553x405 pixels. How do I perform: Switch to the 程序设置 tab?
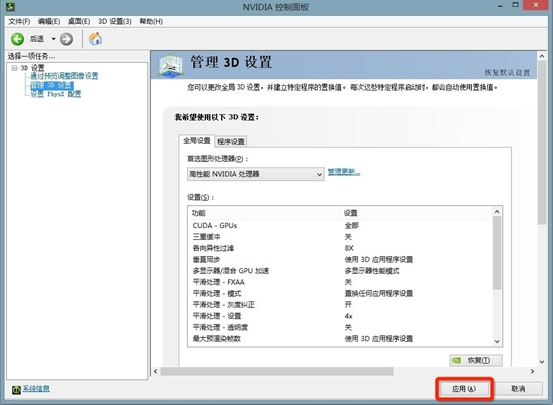(231, 142)
